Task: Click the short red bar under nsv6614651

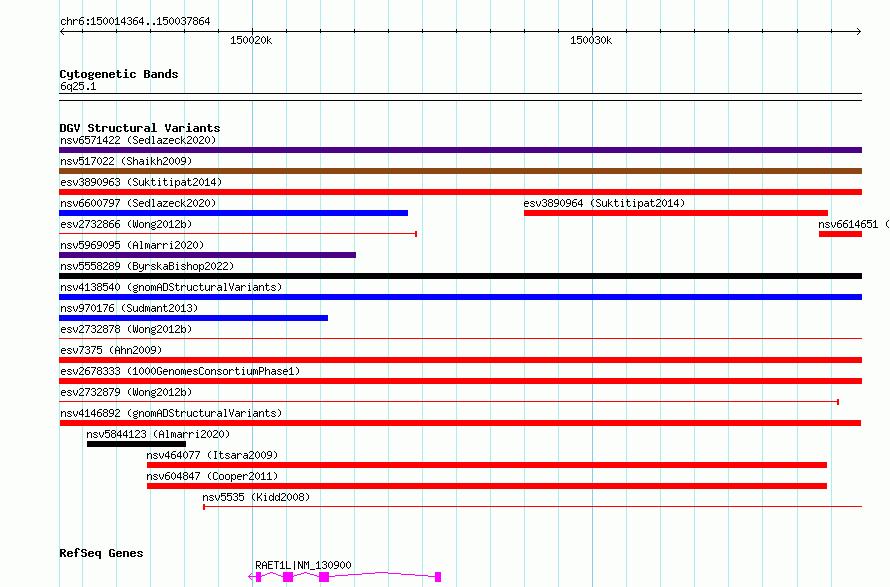Action: 841,234
